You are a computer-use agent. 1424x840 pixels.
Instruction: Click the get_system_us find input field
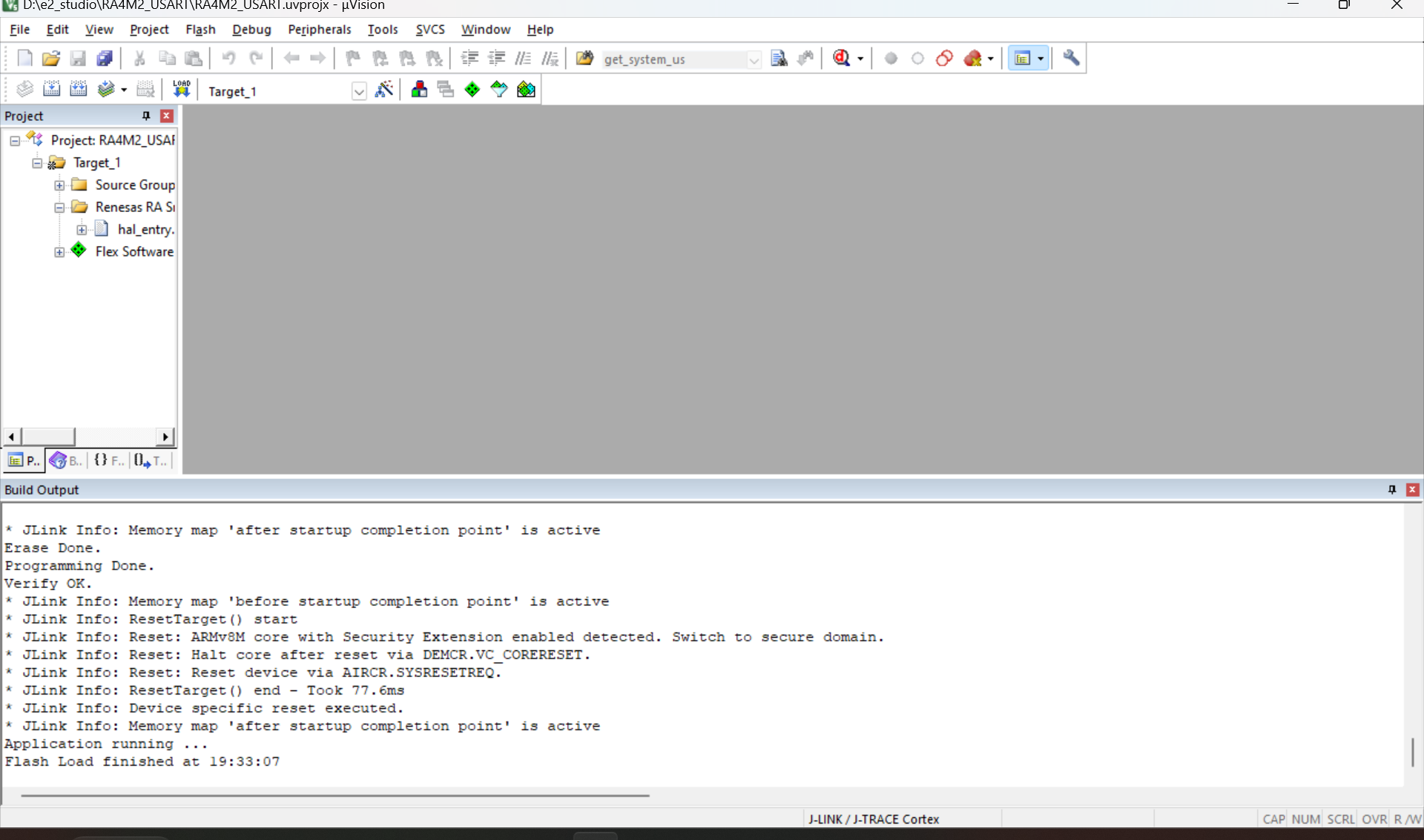click(x=673, y=59)
